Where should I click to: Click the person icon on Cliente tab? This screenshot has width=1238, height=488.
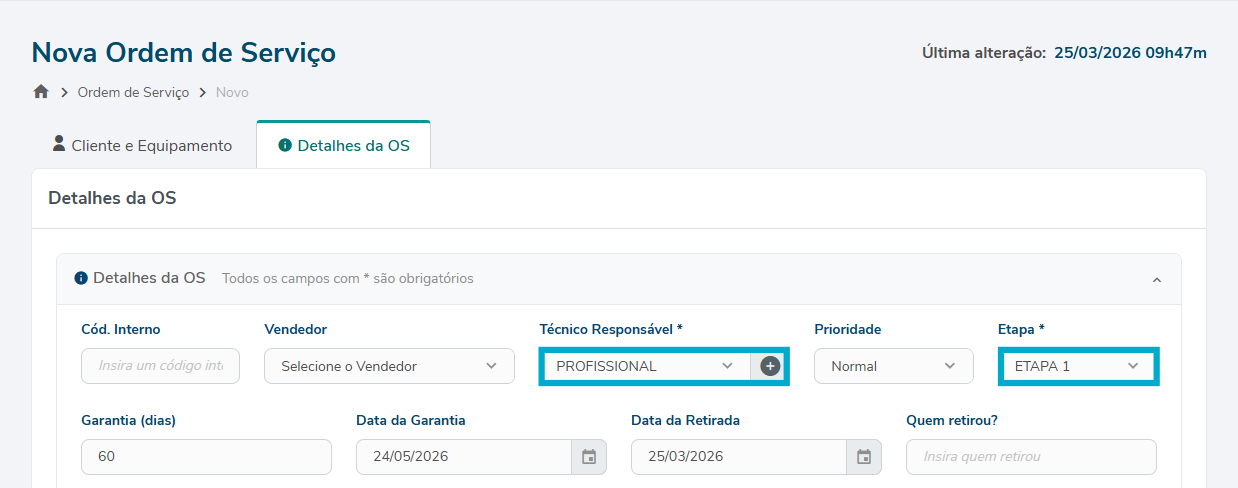tap(59, 144)
